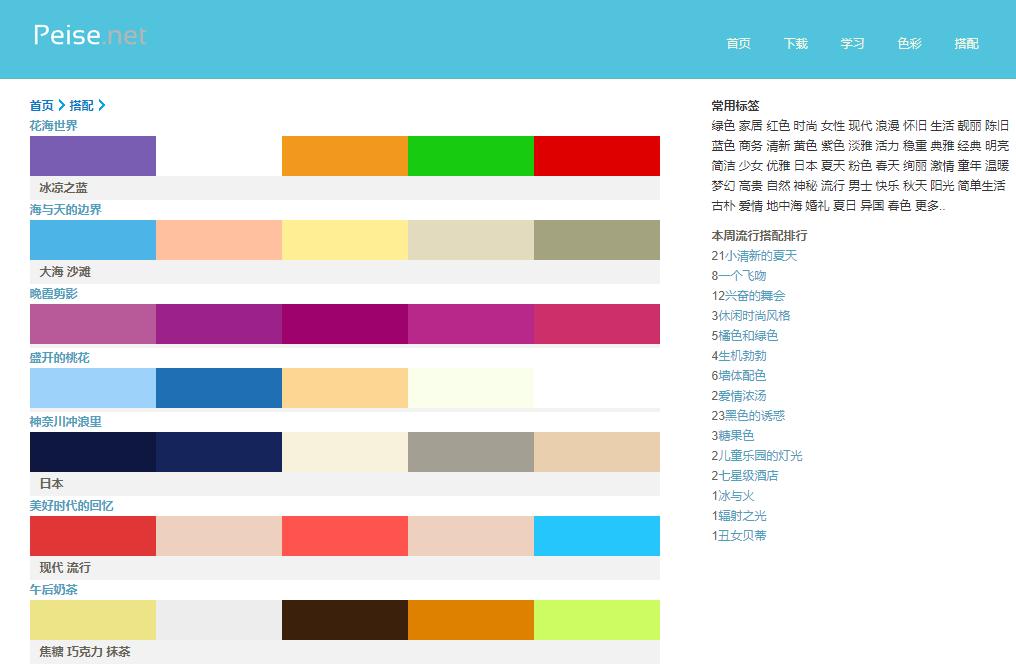The height and width of the screenshot is (667, 1016).
Task: Choose the cyan swatch in 美好时代的回忆
Action: pyautogui.click(x=597, y=536)
